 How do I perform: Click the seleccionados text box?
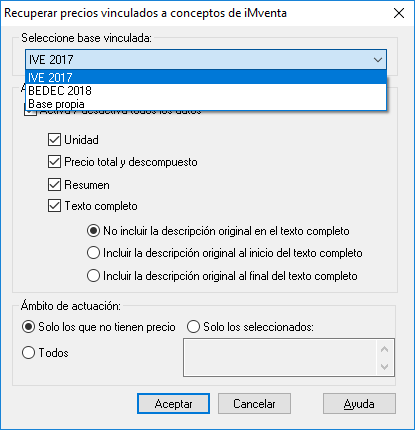[280, 358]
